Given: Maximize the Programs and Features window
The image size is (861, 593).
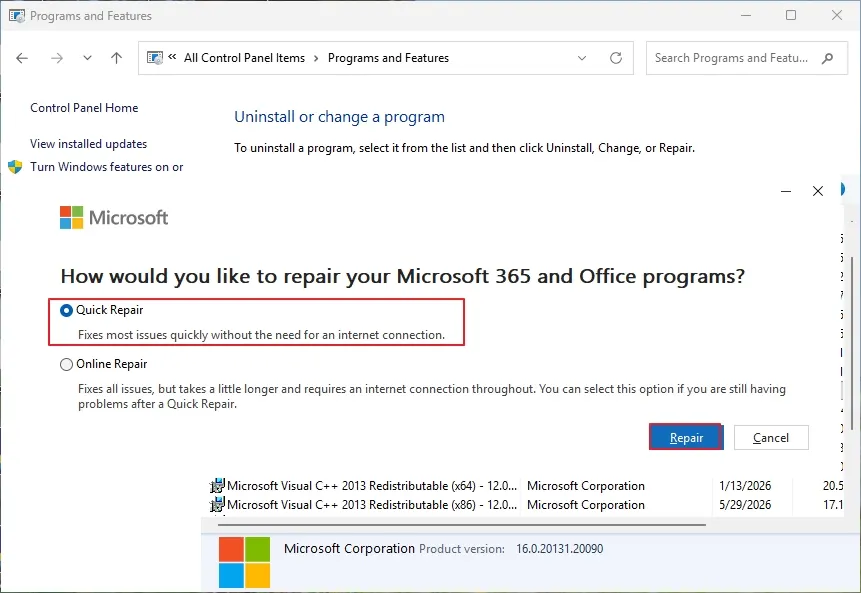Looking at the screenshot, I should tap(791, 15).
